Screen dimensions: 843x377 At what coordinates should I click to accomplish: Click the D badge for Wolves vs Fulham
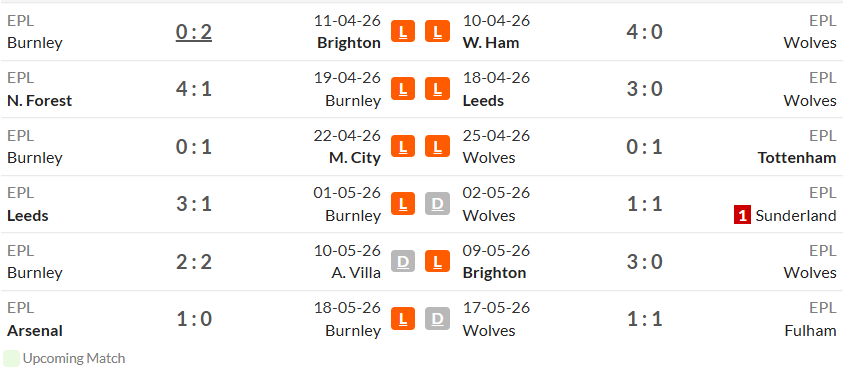[437, 319]
